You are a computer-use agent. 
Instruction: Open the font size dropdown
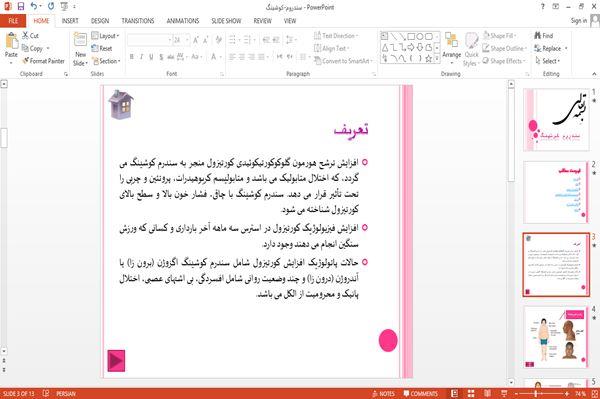tap(187, 40)
